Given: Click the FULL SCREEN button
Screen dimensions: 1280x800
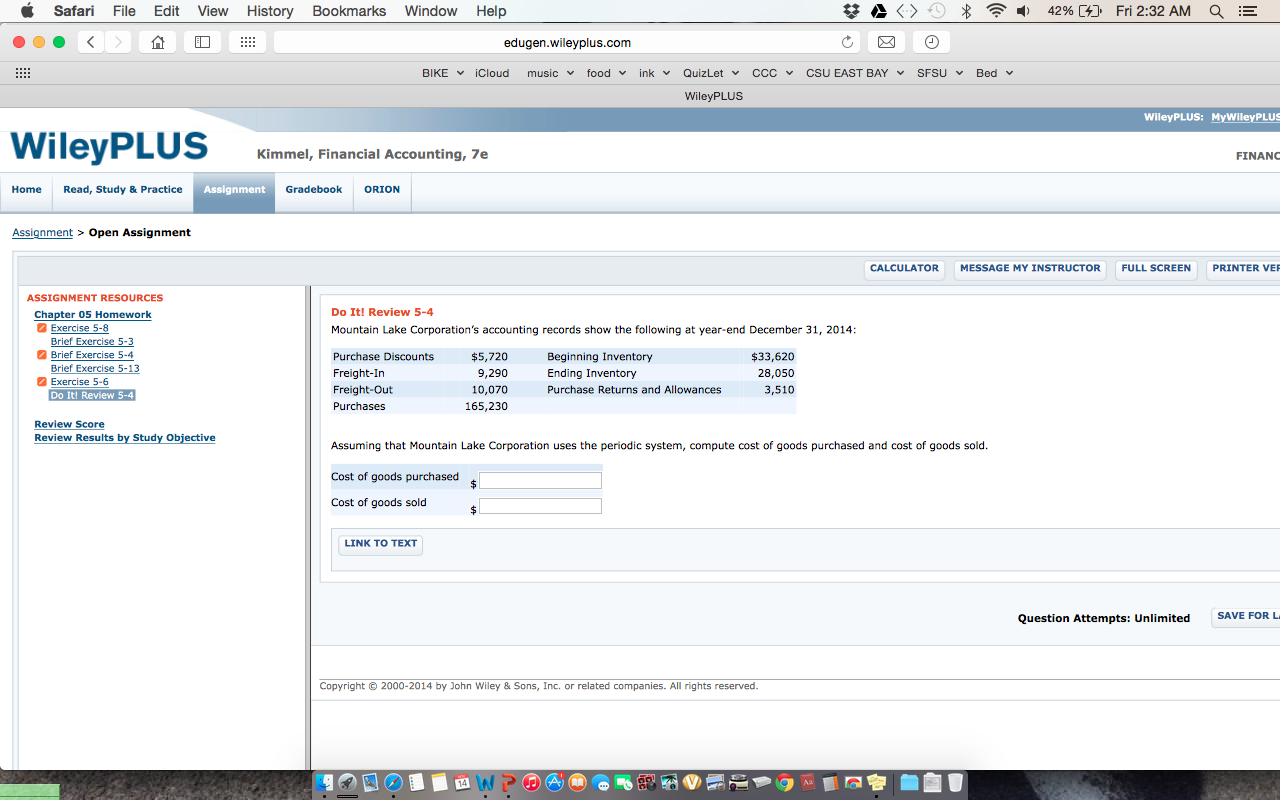Looking at the screenshot, I should (1156, 269).
